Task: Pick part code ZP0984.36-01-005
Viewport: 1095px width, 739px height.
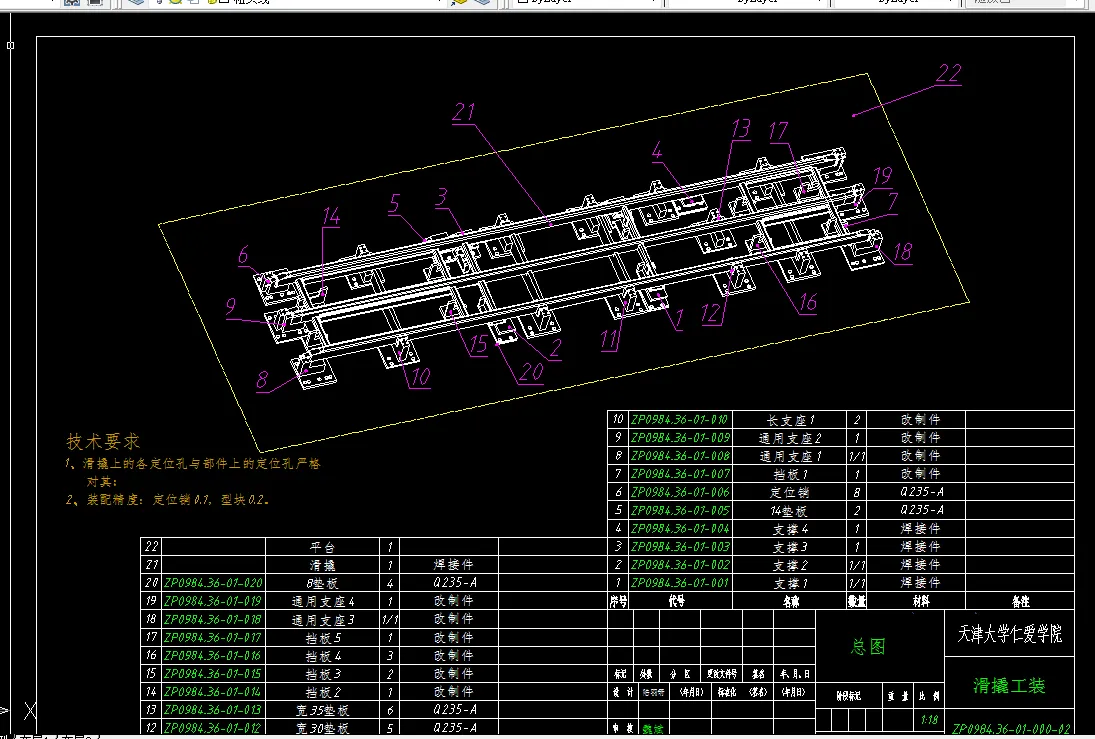Action: (x=680, y=510)
